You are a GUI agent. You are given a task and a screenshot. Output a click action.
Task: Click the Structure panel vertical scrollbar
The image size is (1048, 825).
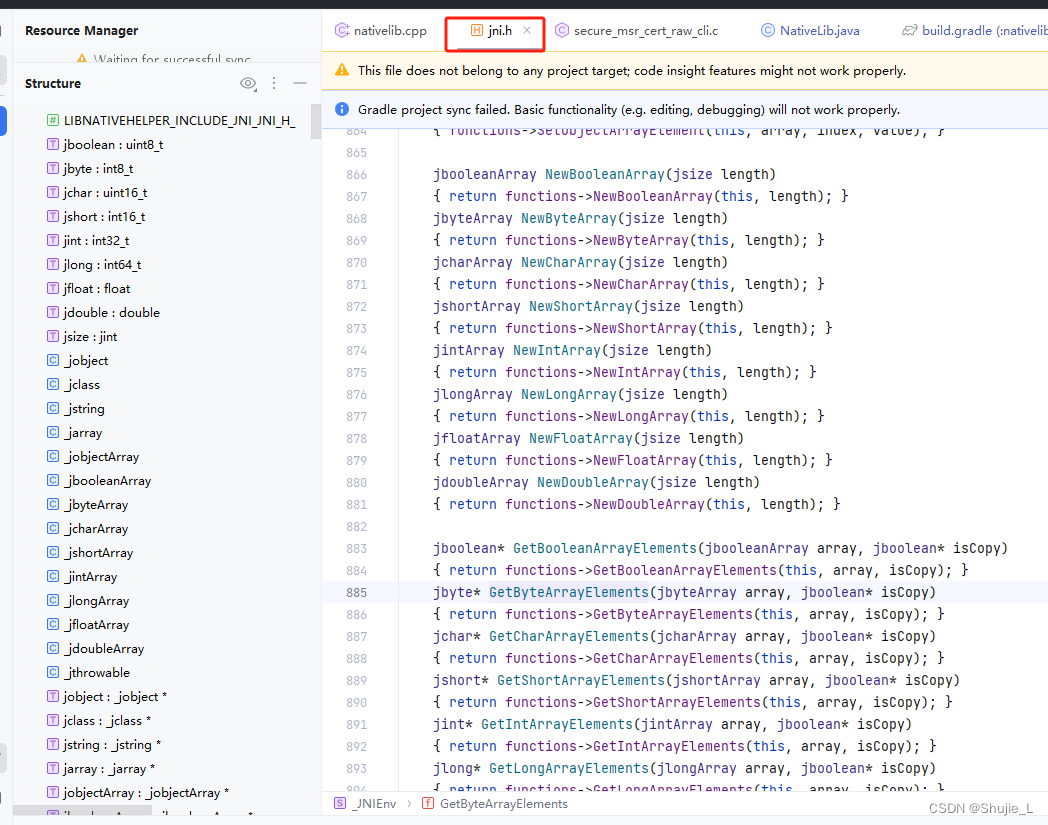(315, 122)
